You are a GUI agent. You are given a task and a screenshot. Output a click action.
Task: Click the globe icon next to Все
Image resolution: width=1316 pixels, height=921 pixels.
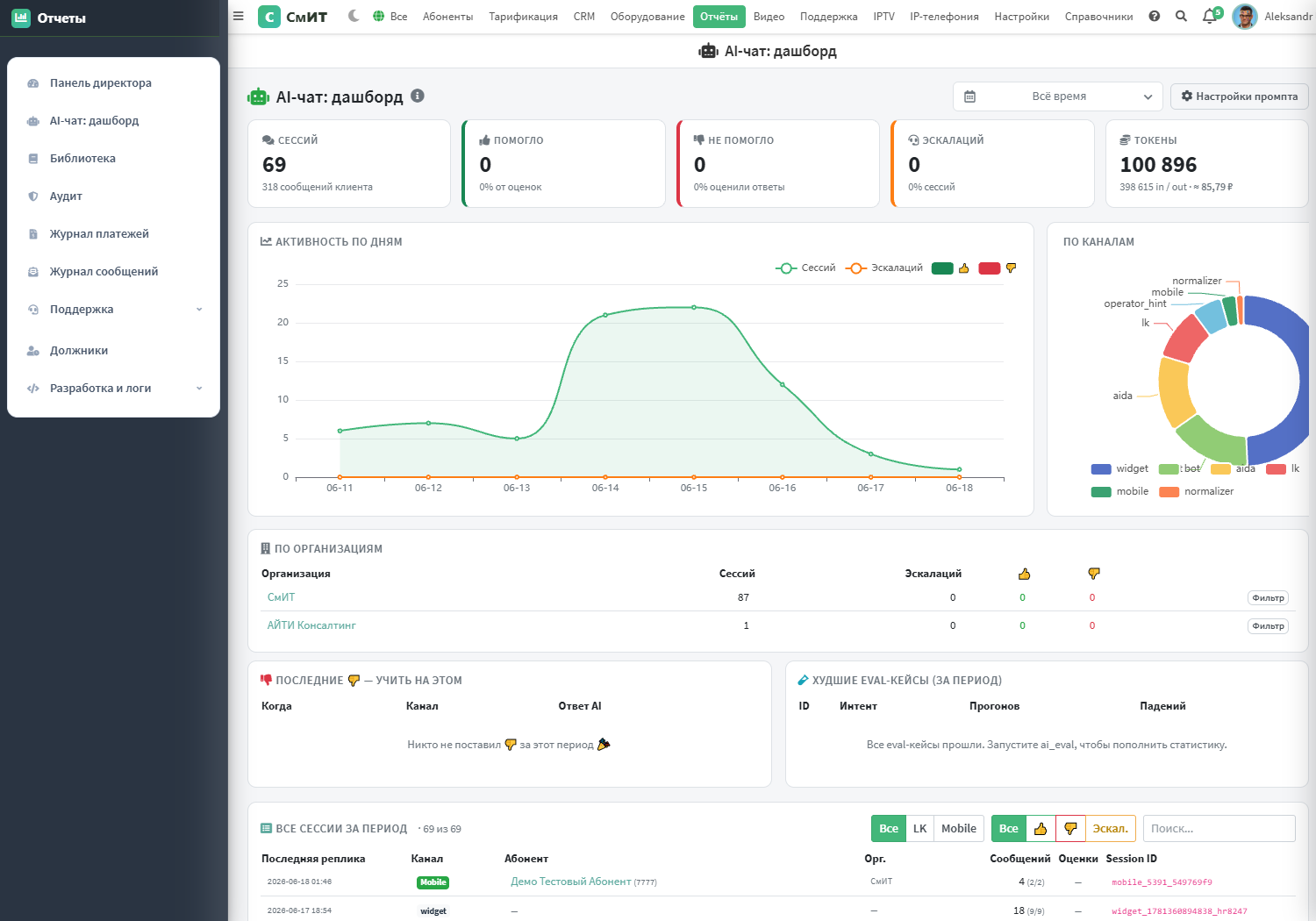378,16
